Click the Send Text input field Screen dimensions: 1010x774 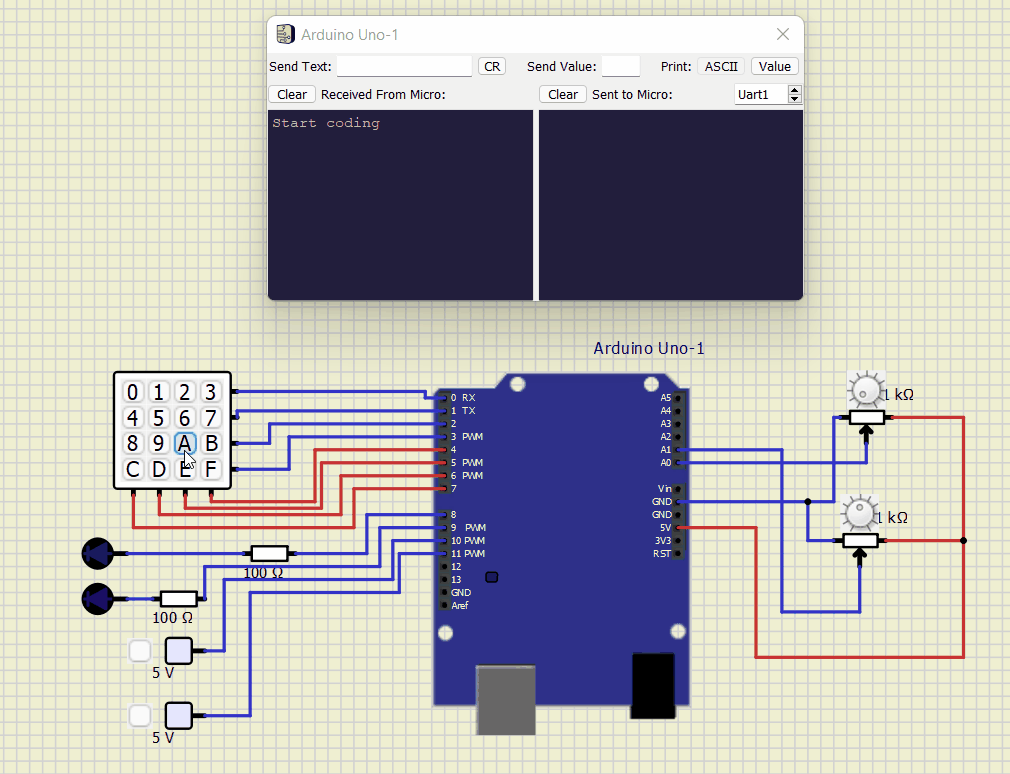coord(405,66)
